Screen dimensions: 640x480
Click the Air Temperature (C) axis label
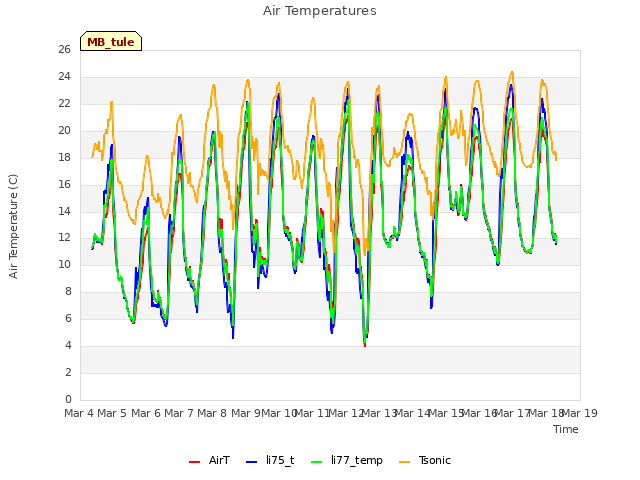pos(13,226)
